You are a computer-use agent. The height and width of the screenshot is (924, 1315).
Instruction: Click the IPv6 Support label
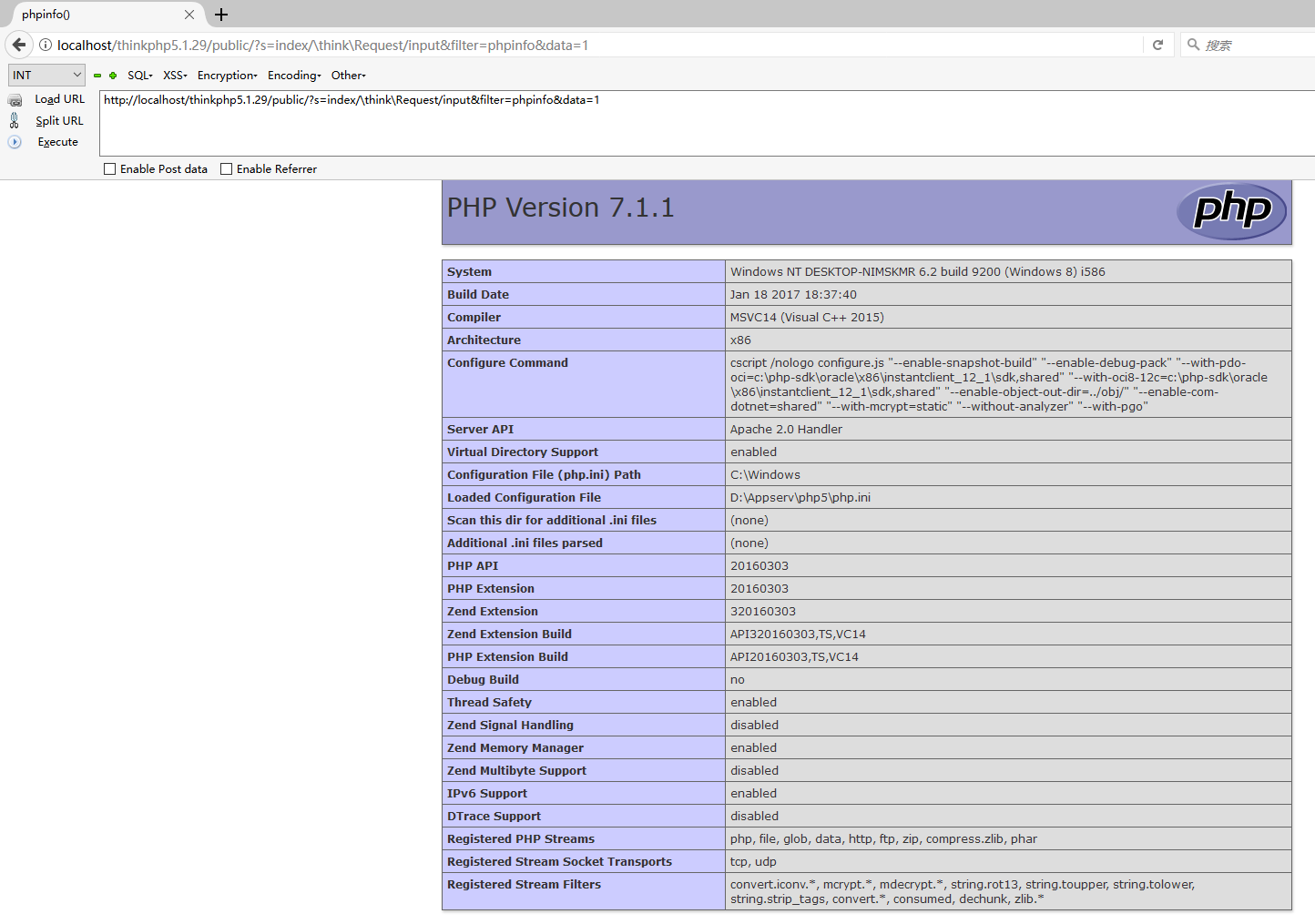pos(487,793)
